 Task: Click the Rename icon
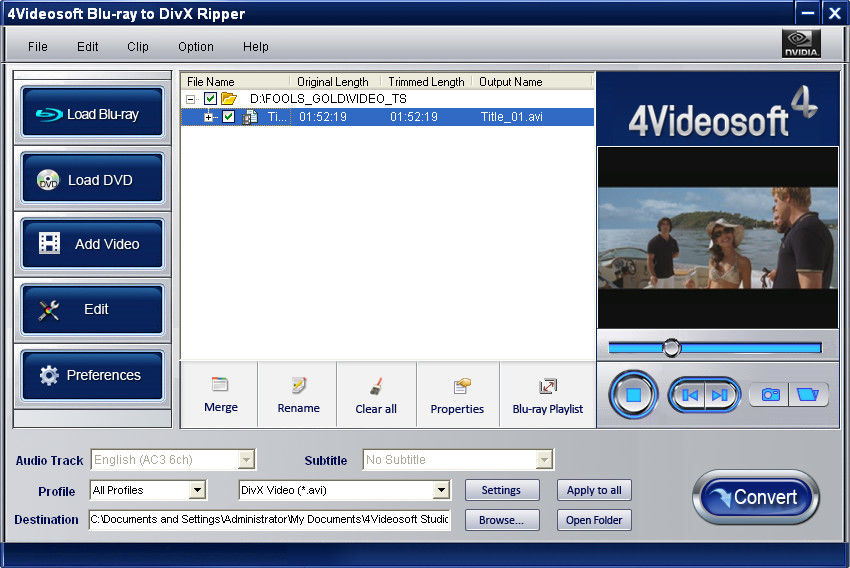click(298, 385)
